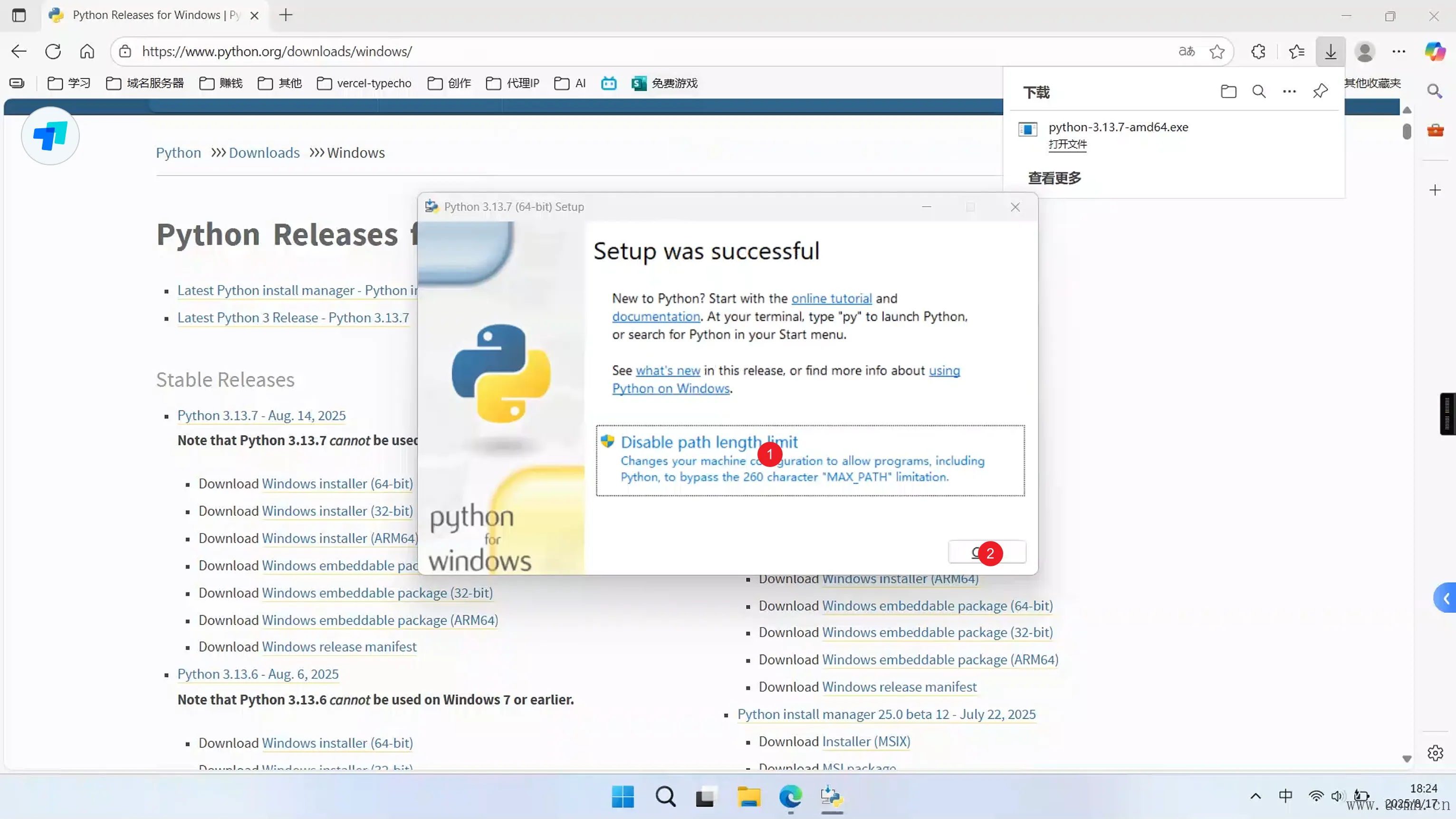This screenshot has width=1456, height=819.
Task: Open File Explorer from the taskbar
Action: pyautogui.click(x=748, y=797)
